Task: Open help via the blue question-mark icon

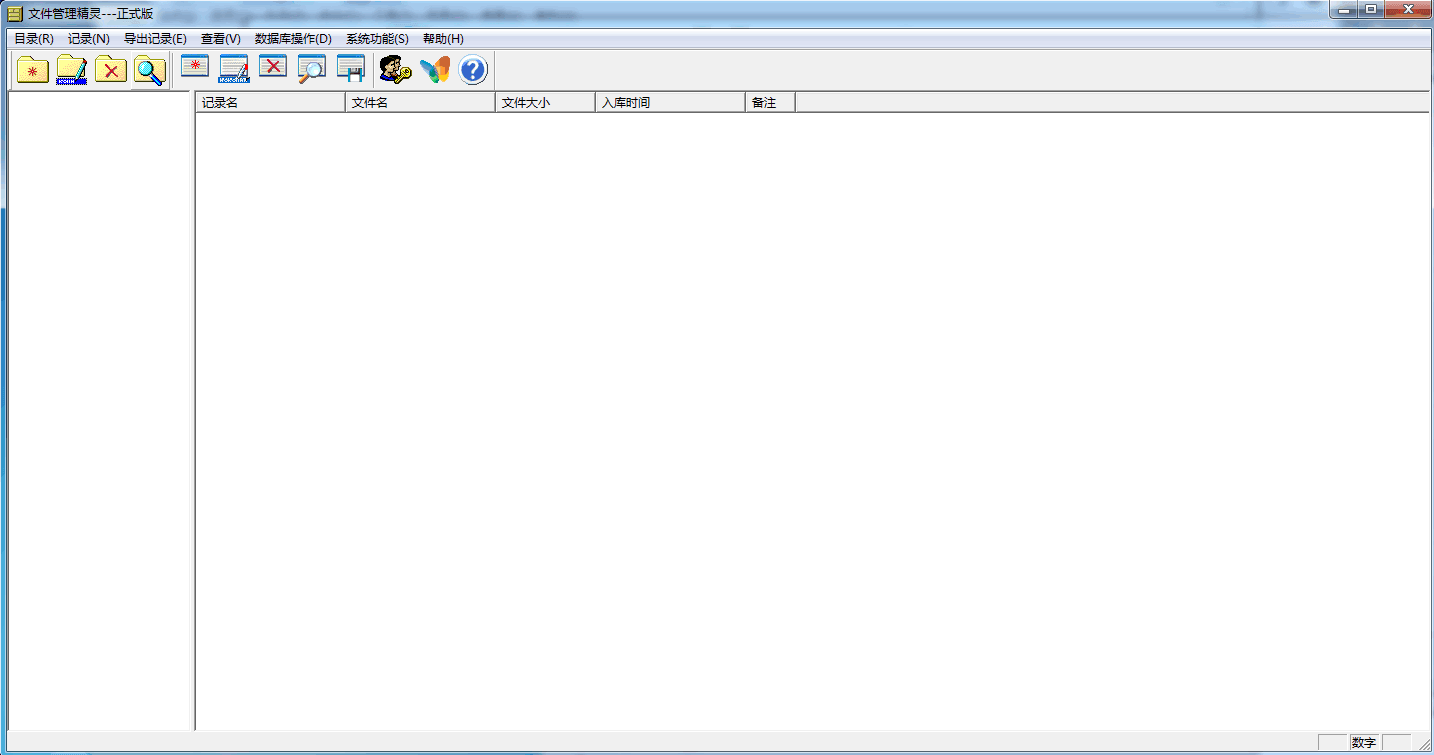Action: (473, 70)
